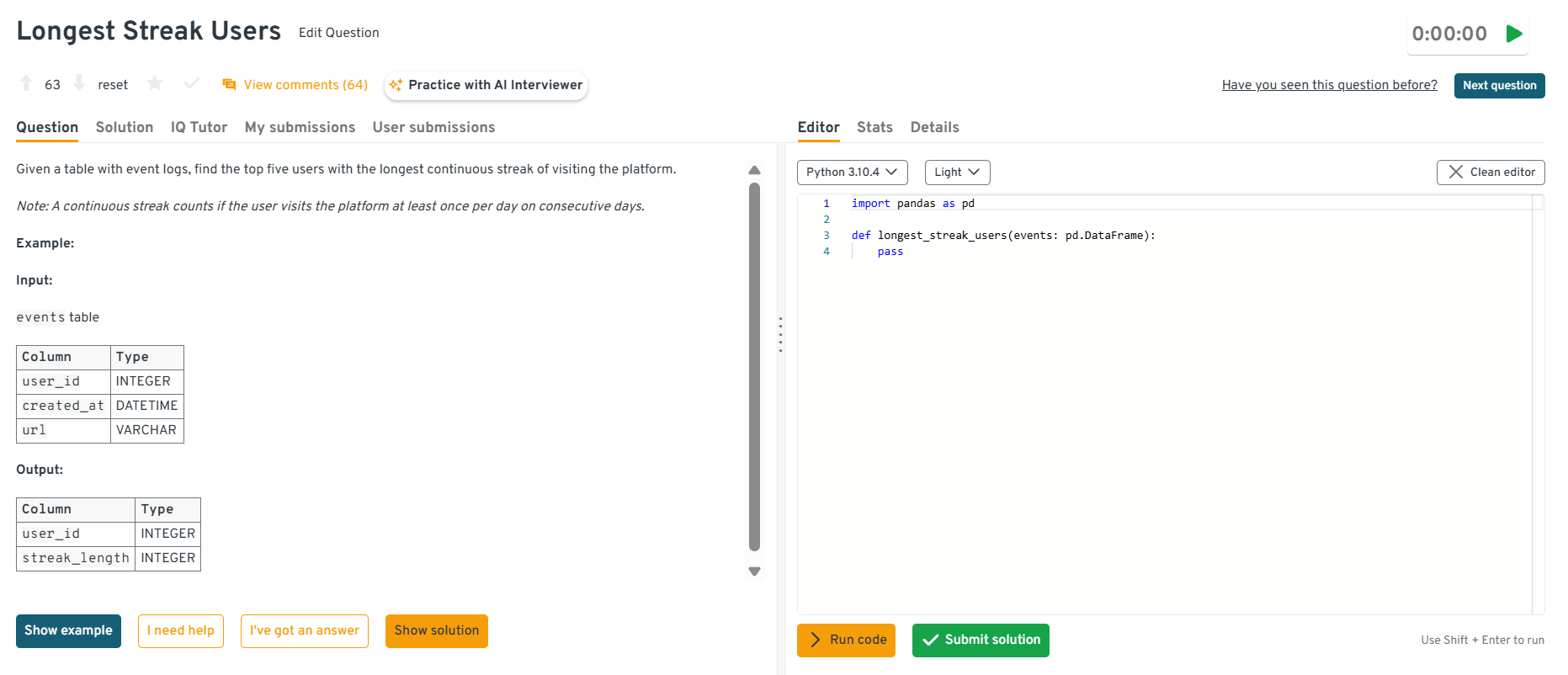Click sparkle icon on AI Interviewer button

coord(396,85)
